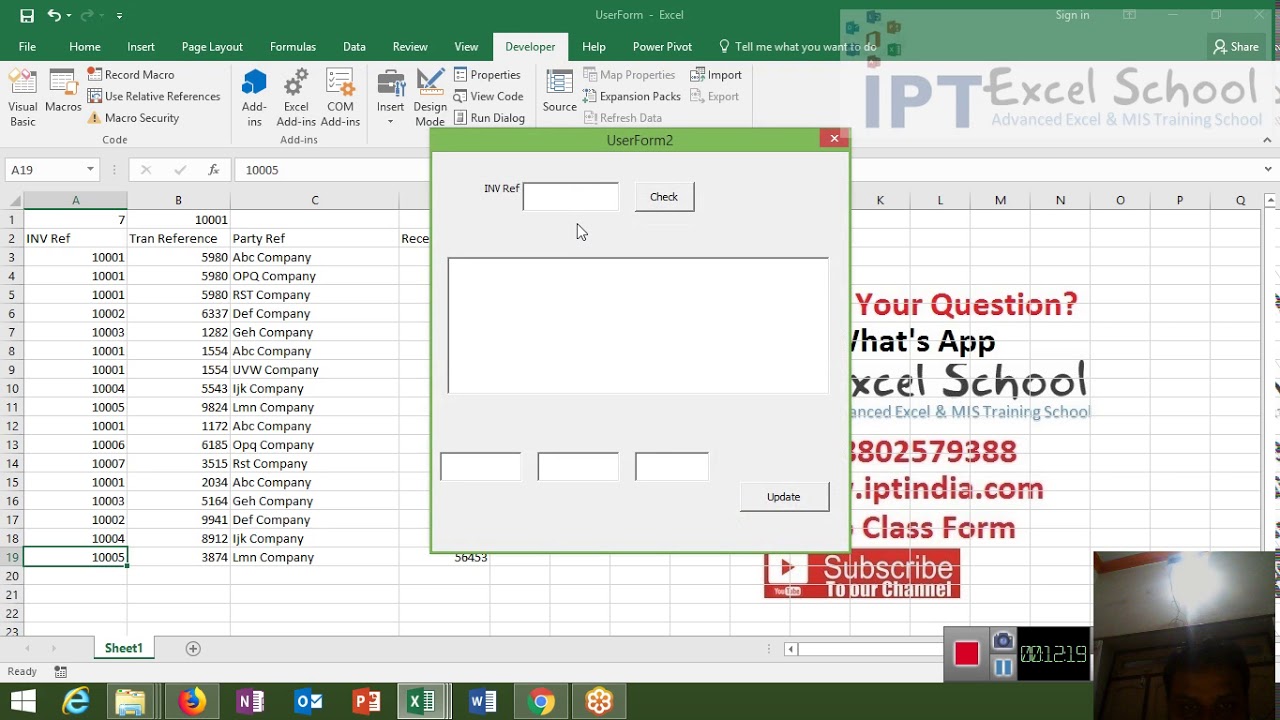Undo the last action
The image size is (1280, 720).
pyautogui.click(x=54, y=15)
